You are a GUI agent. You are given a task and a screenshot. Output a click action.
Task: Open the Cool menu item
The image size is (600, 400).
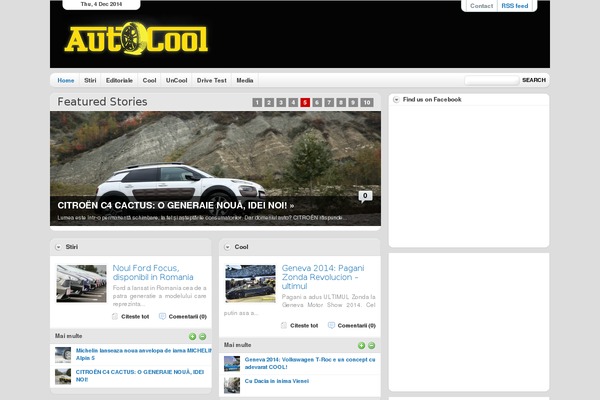(149, 80)
